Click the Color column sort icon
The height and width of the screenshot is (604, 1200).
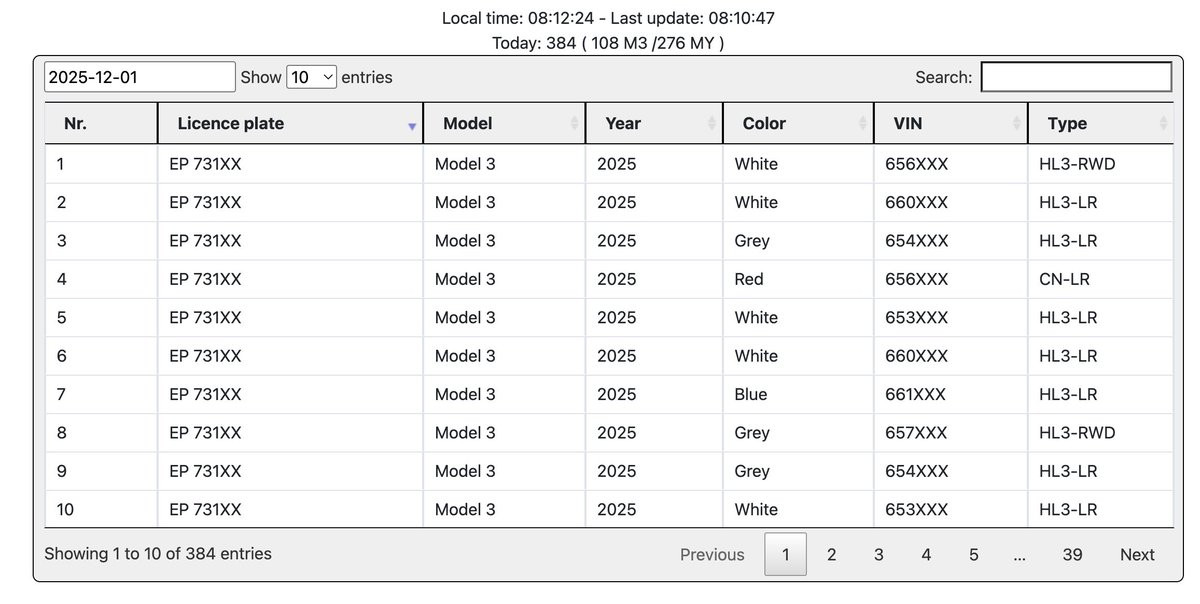click(x=862, y=123)
